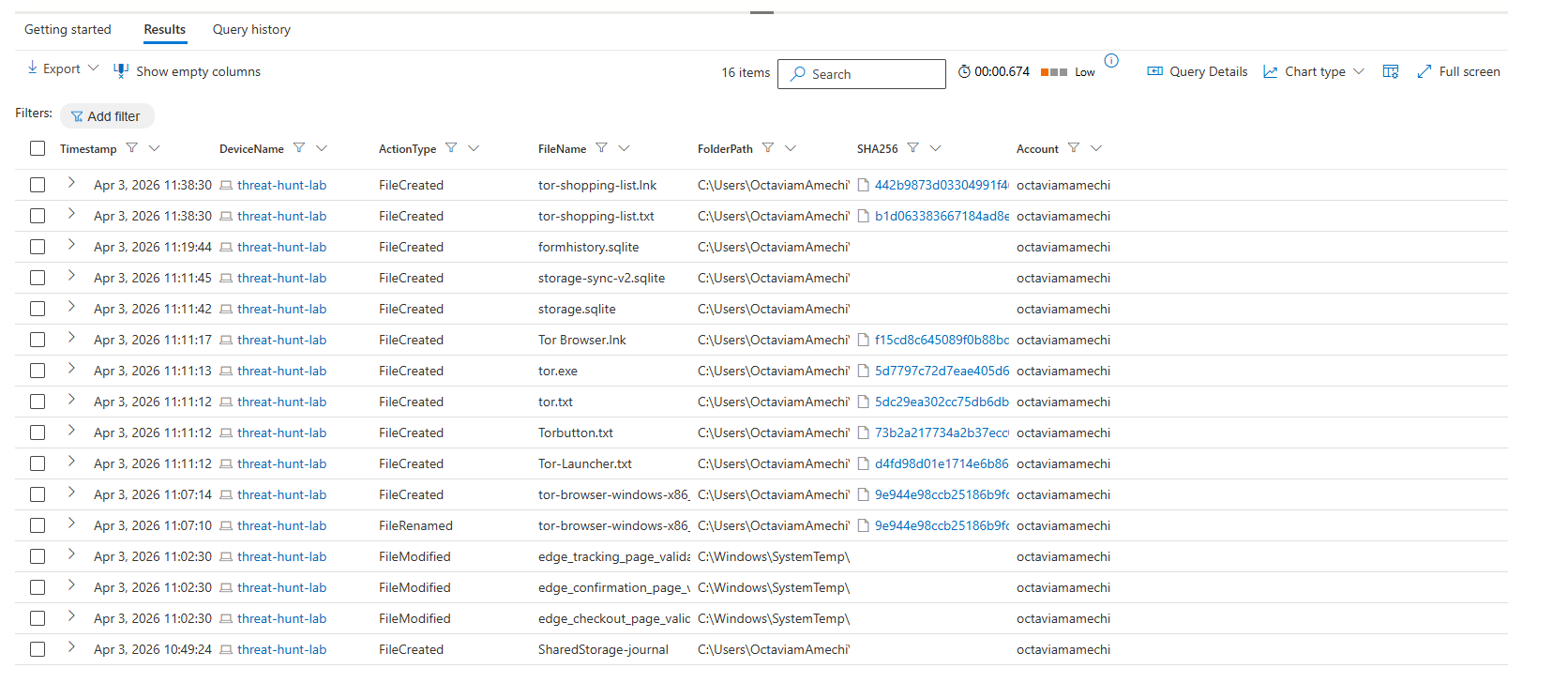Expand the tor-shopping-list.lnk row details
Screen dimensions: 1568x683
(x=71, y=183)
